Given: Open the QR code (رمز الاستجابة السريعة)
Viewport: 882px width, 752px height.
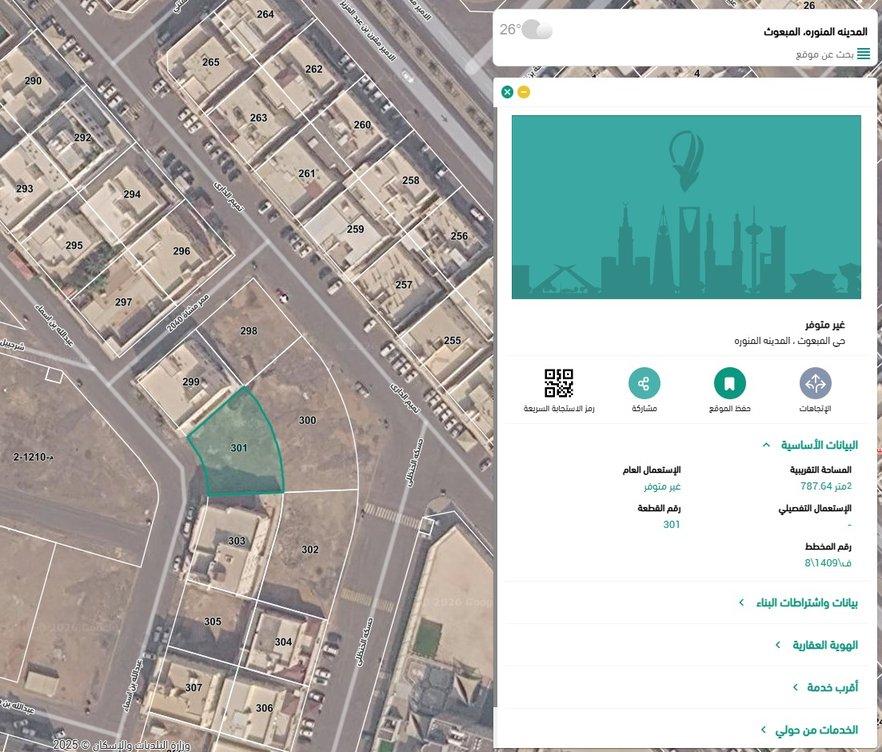Looking at the screenshot, I should tap(559, 384).
